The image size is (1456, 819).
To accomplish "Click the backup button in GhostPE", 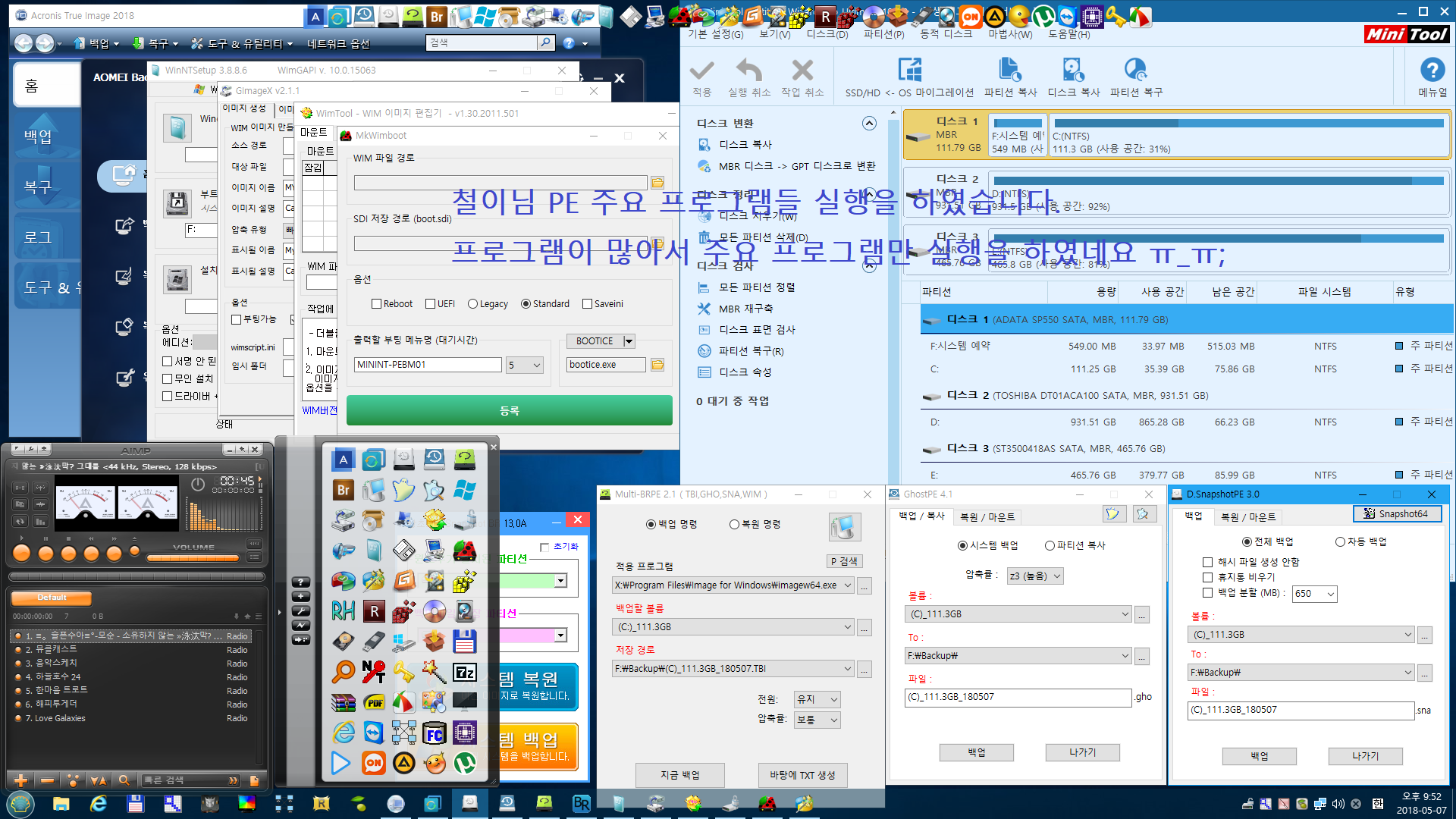I will click(x=977, y=752).
